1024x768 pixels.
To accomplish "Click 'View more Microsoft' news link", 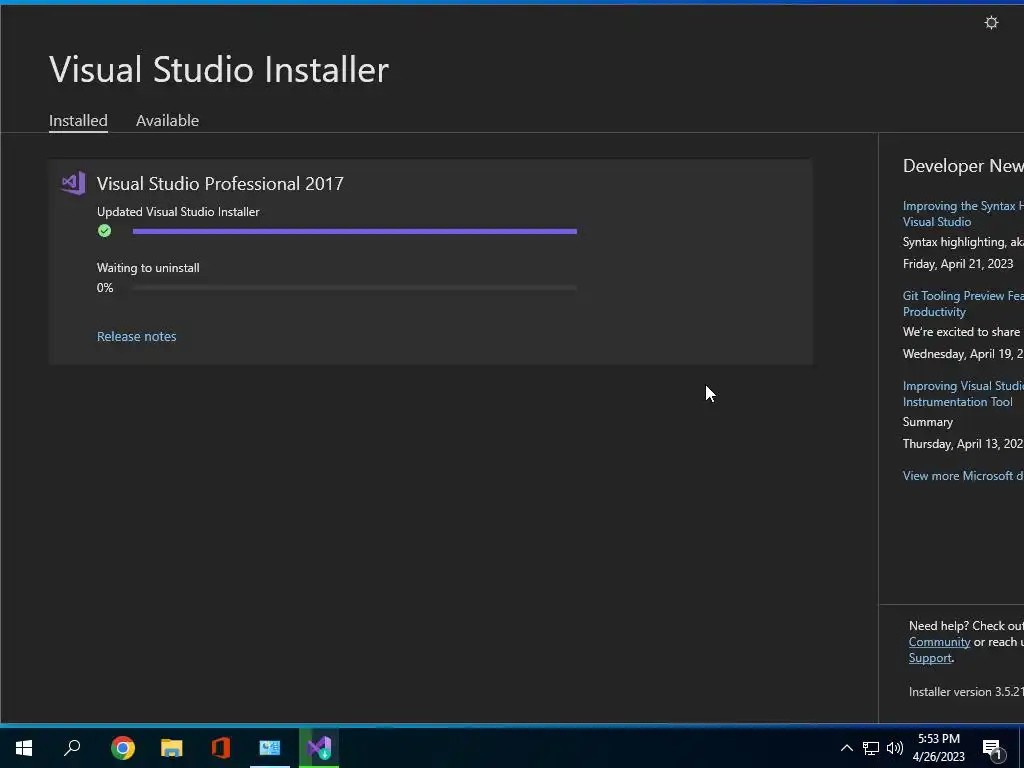I will click(963, 475).
